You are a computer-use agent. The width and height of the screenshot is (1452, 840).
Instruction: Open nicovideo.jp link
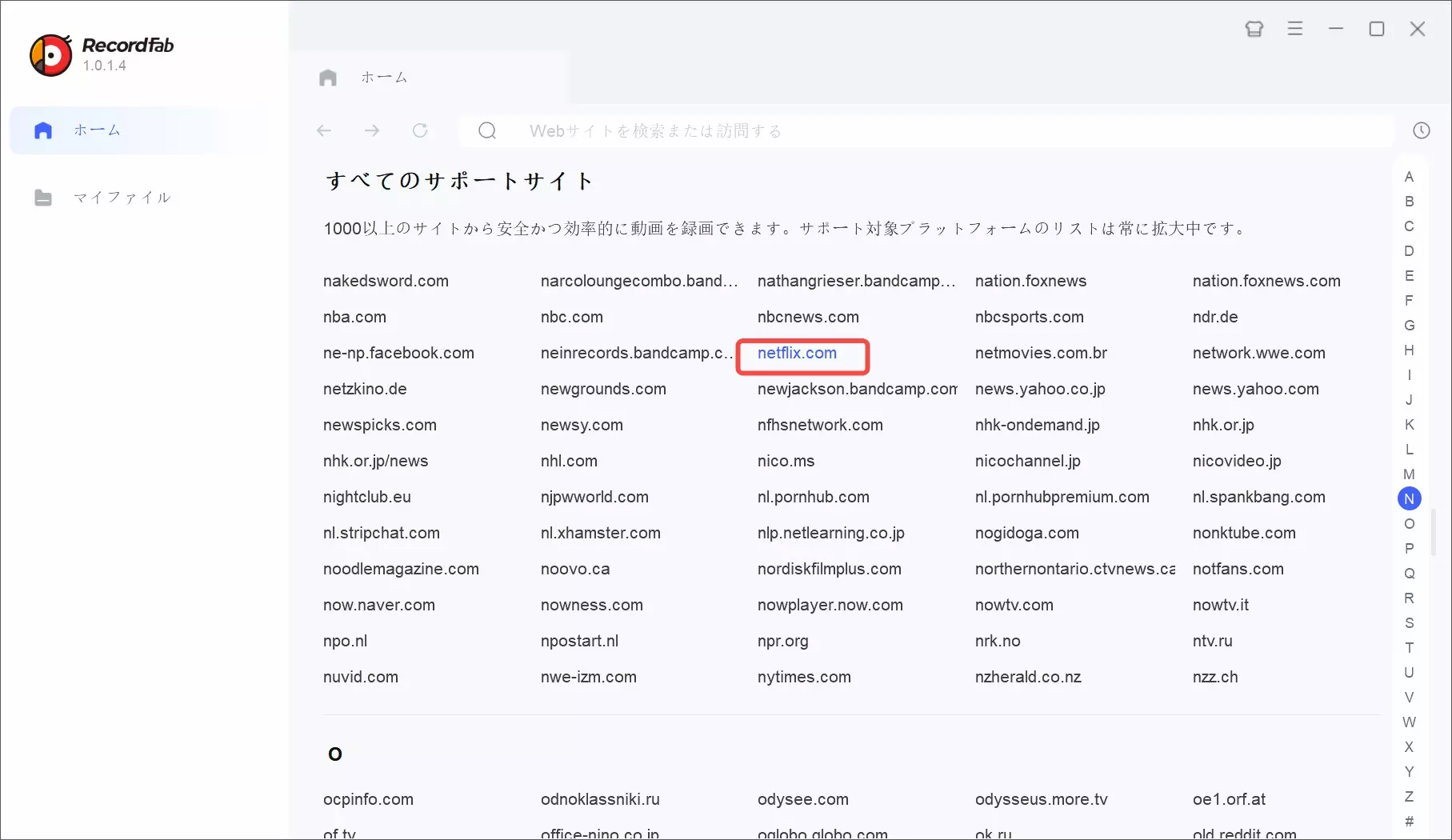coord(1237,461)
